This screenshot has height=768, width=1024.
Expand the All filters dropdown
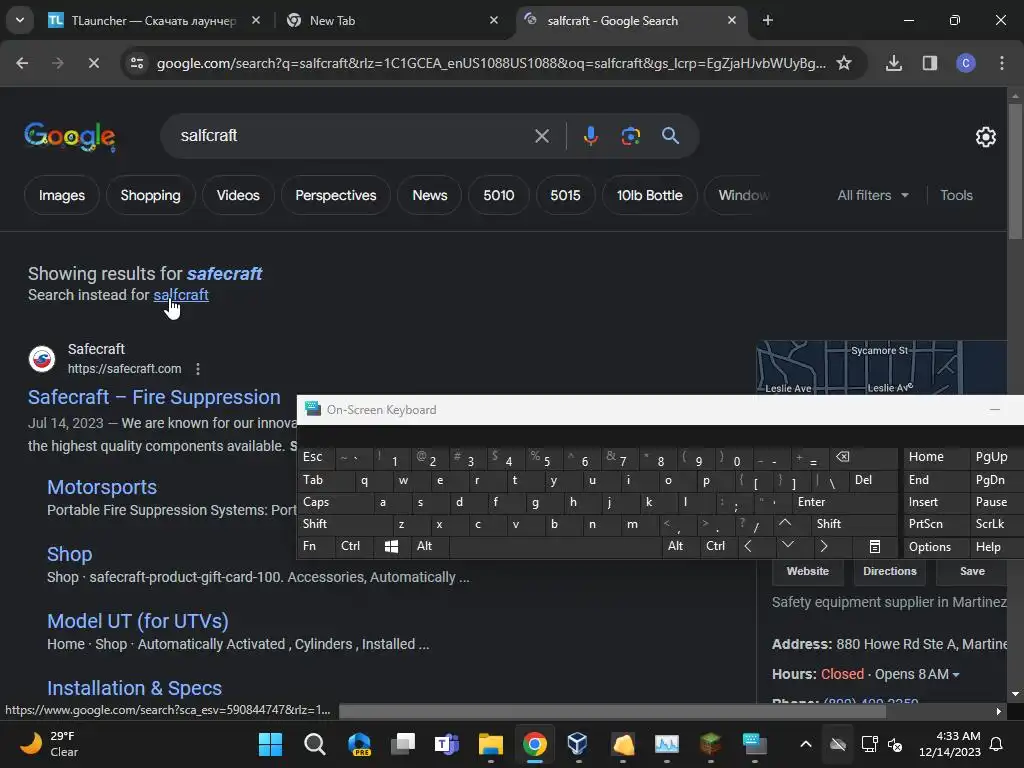pyautogui.click(x=872, y=195)
